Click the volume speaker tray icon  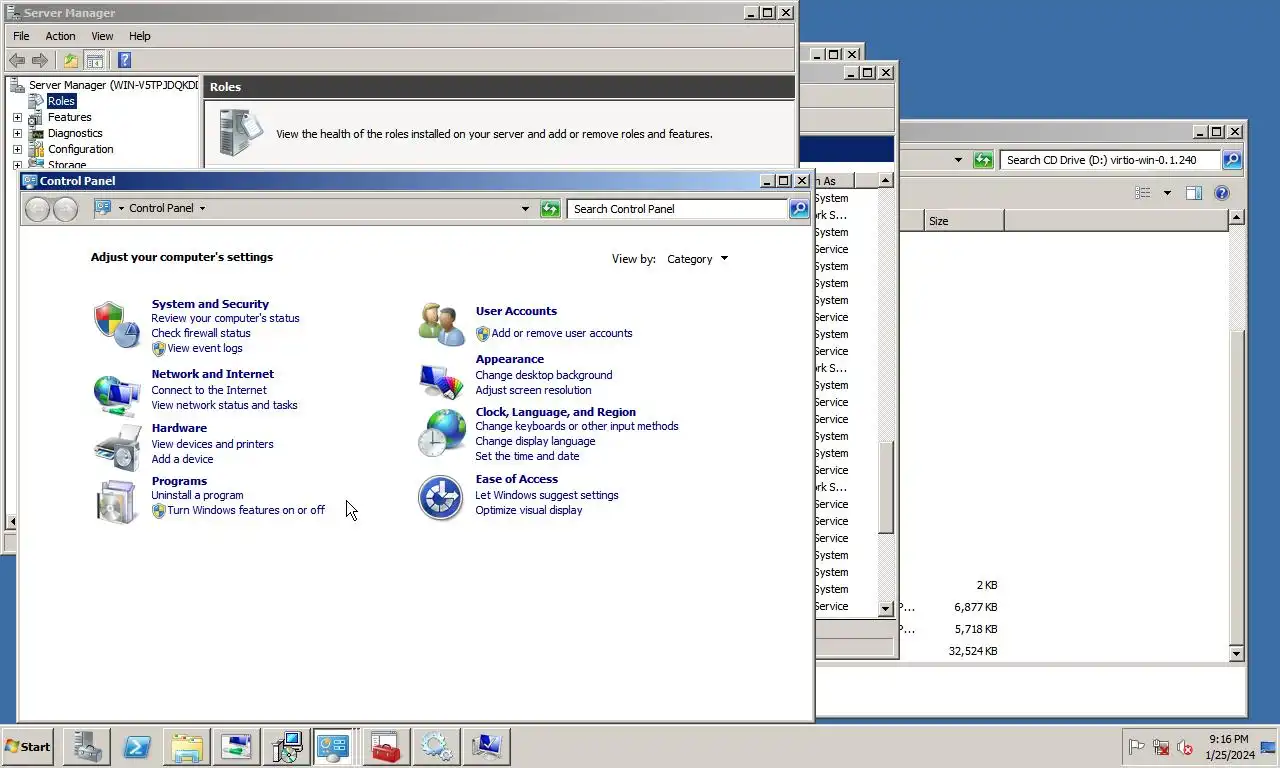click(x=1185, y=747)
